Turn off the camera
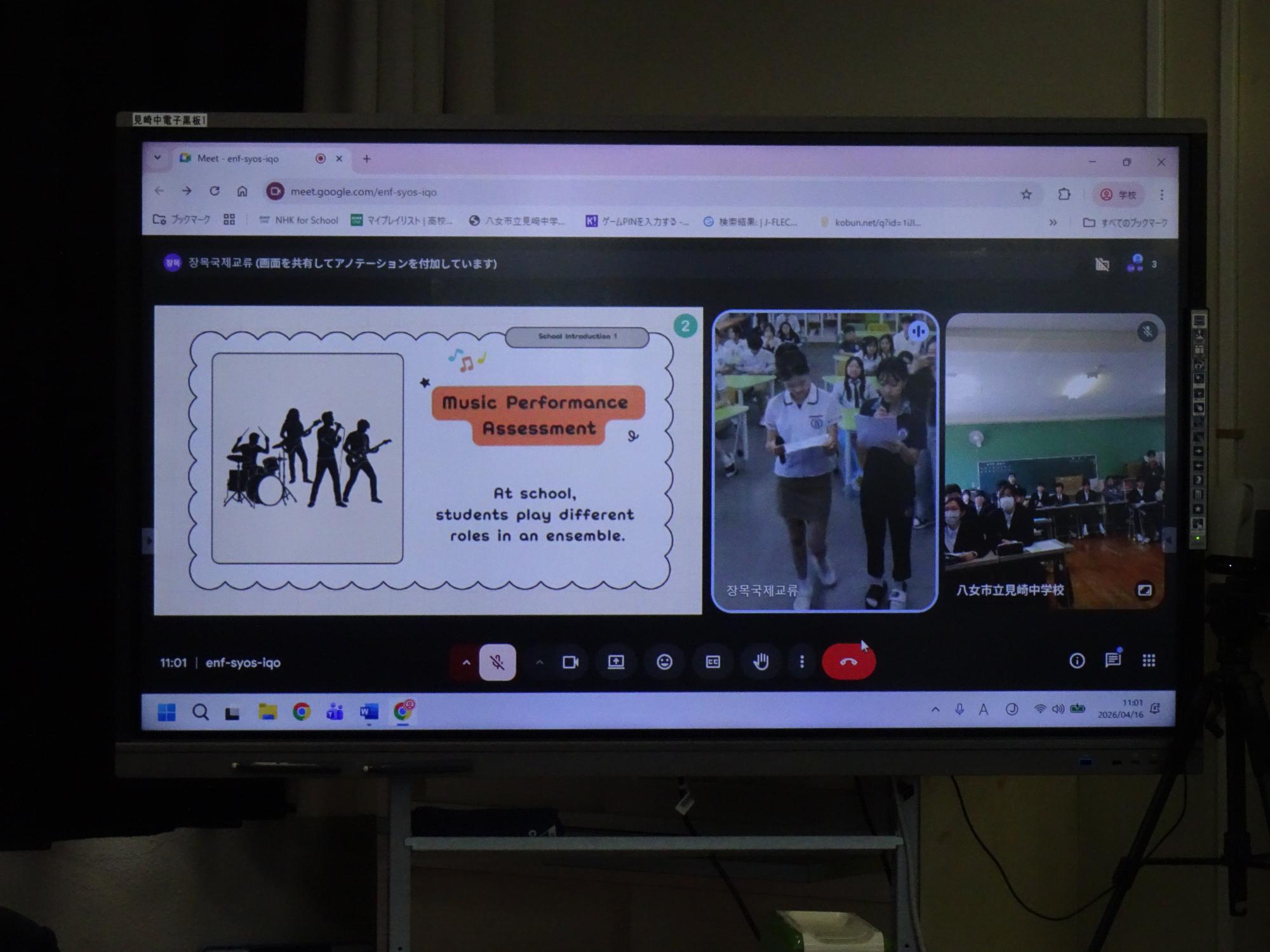The height and width of the screenshot is (952, 1270). tap(570, 662)
